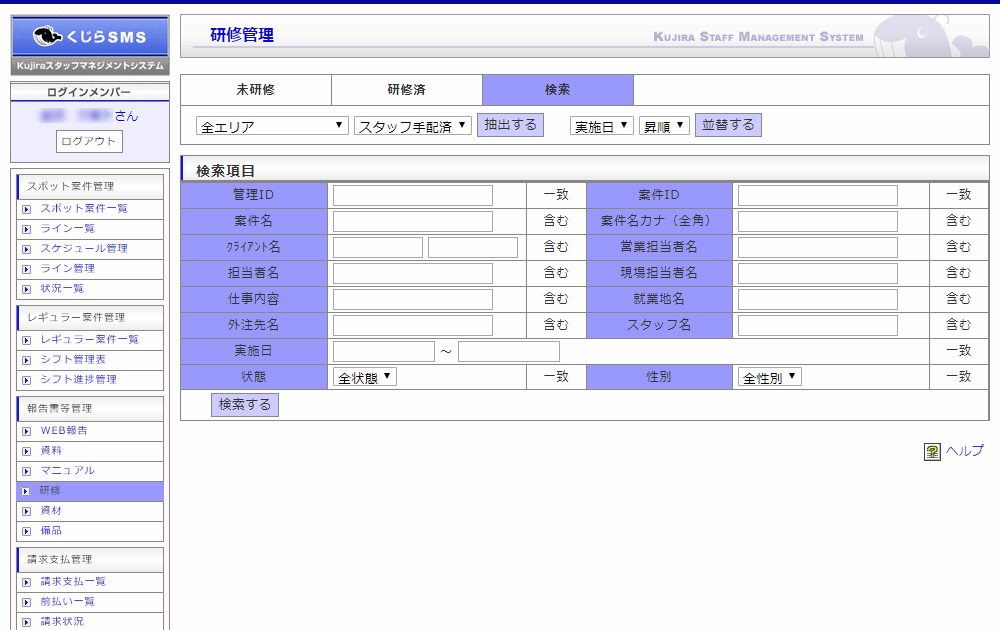Open スポット案件一覧 link in sidebar

(x=84, y=209)
